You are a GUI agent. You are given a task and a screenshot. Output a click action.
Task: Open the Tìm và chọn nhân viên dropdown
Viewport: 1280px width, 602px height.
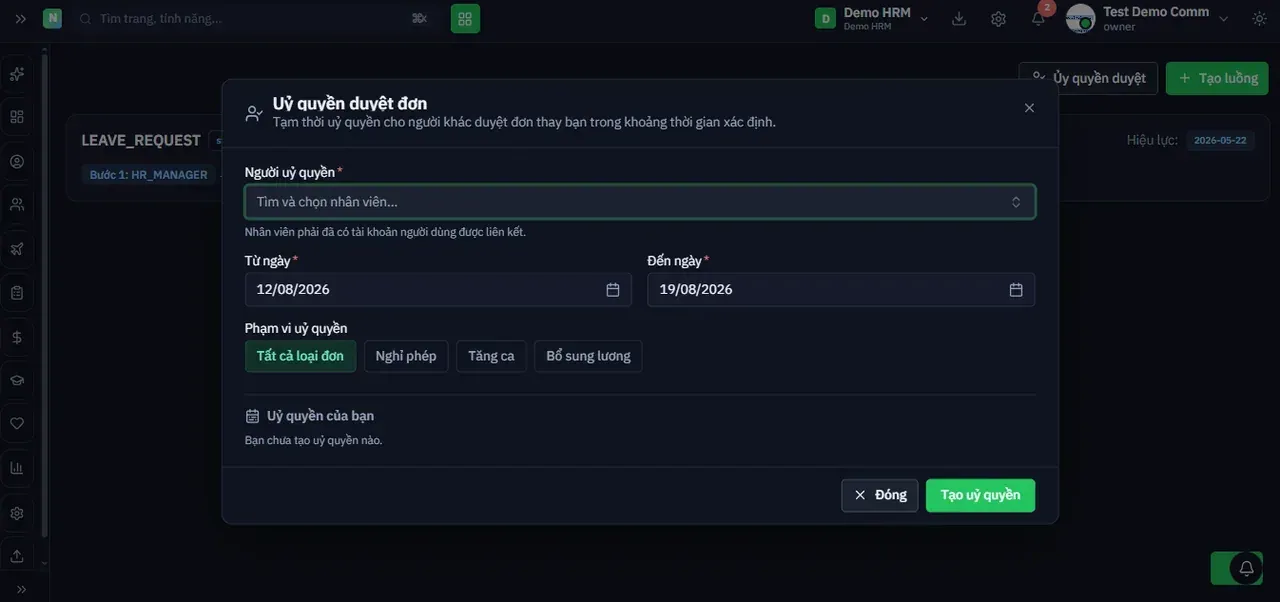pyautogui.click(x=640, y=202)
